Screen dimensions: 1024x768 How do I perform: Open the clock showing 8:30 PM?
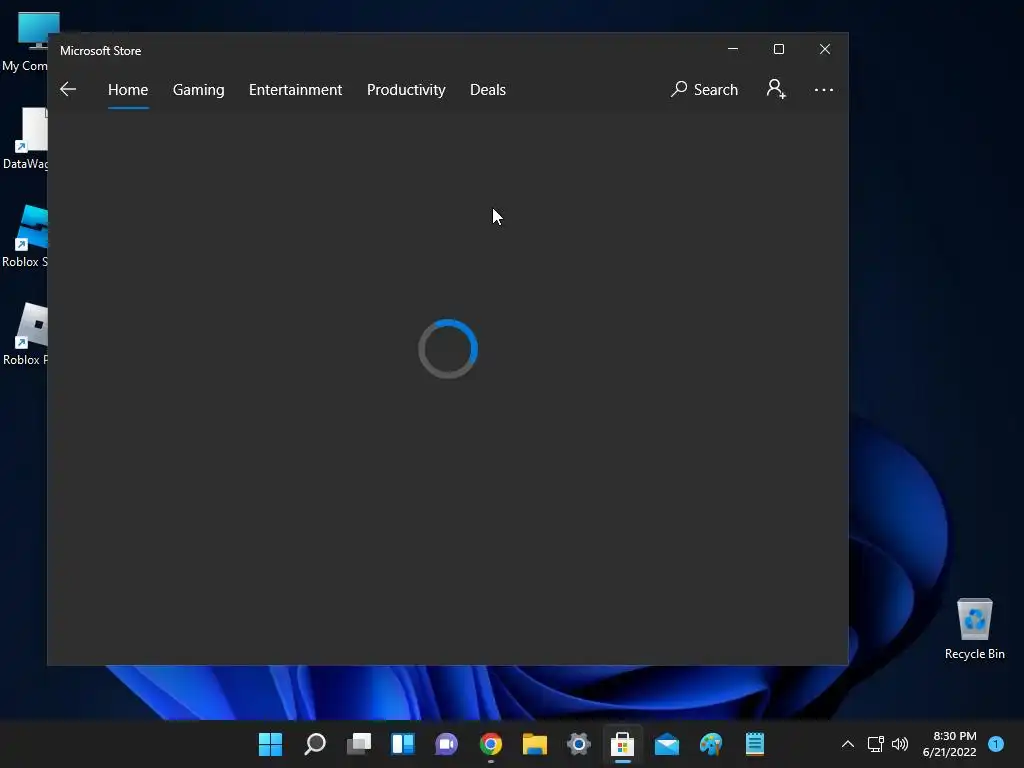(950, 744)
